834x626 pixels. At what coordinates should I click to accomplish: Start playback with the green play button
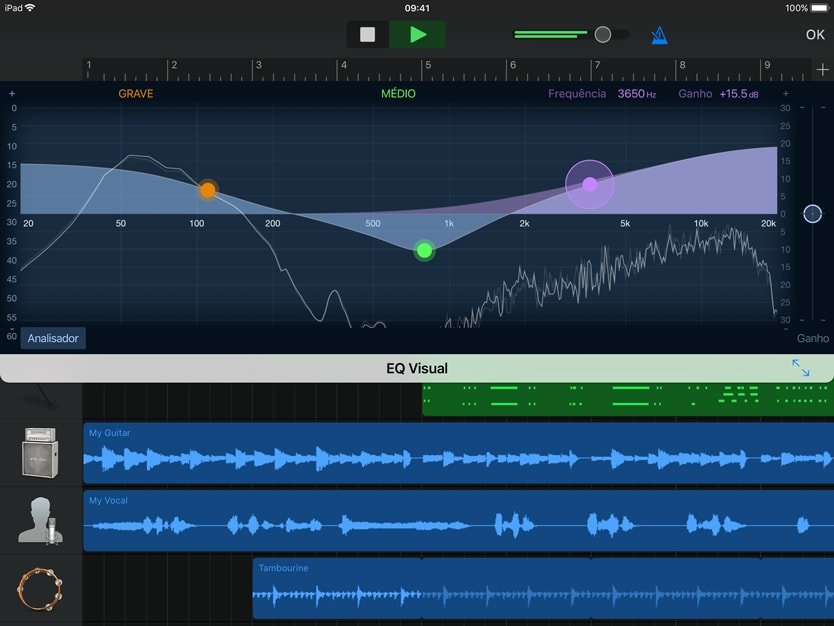(x=418, y=35)
